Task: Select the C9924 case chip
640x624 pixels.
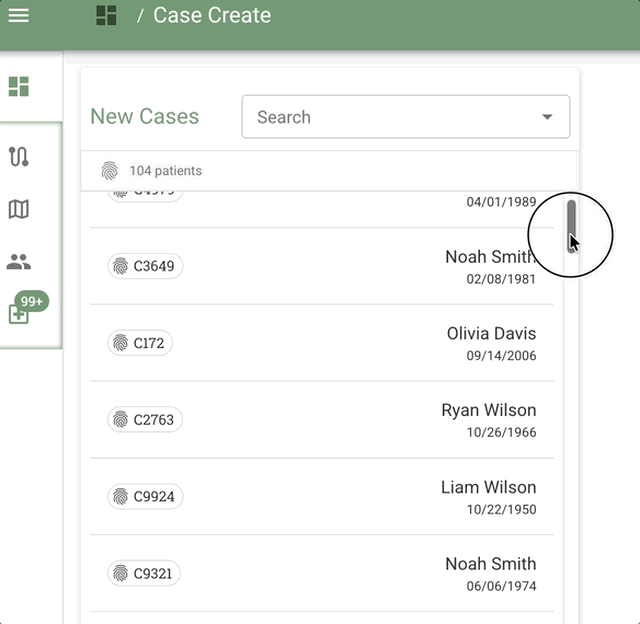Action: pyautogui.click(x=145, y=497)
